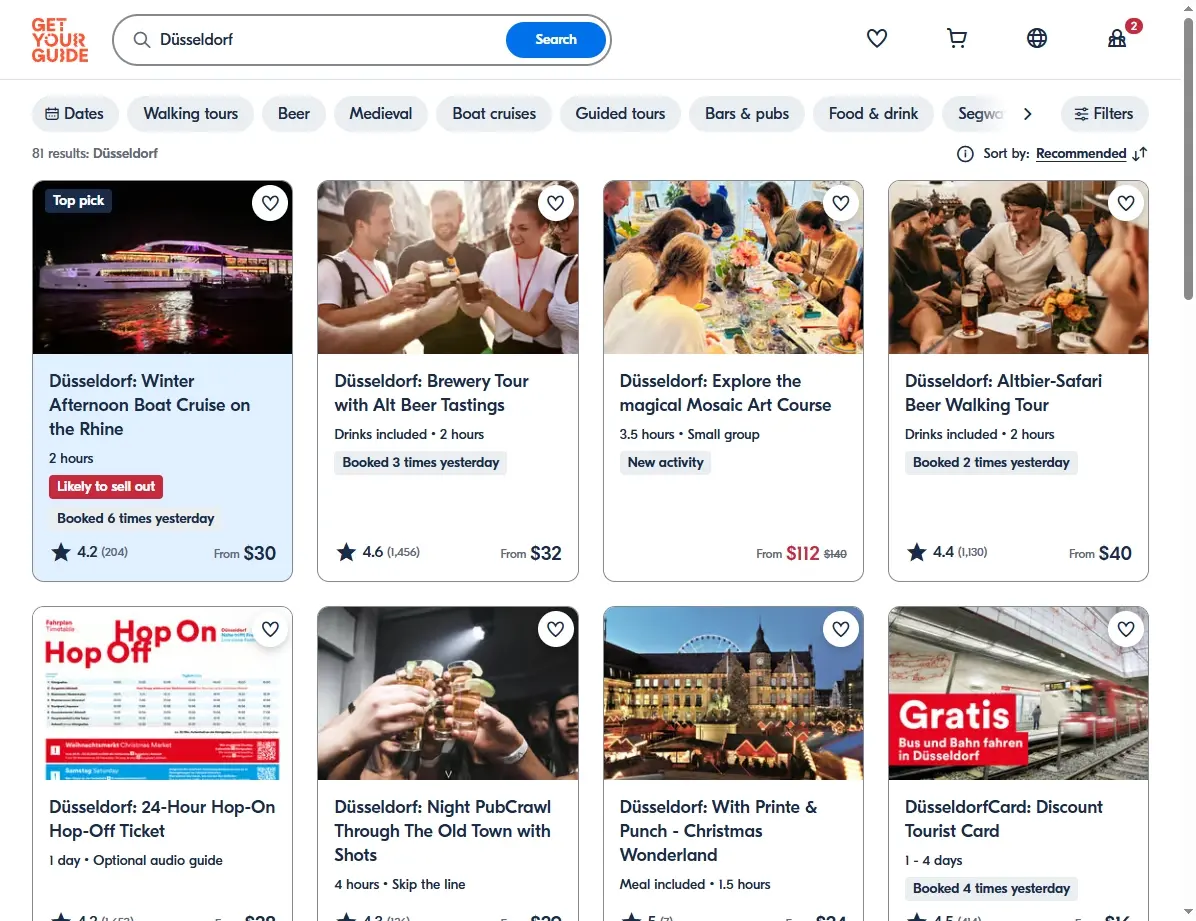1196x921 pixels.
Task: Filter by Medieval category
Action: (381, 114)
